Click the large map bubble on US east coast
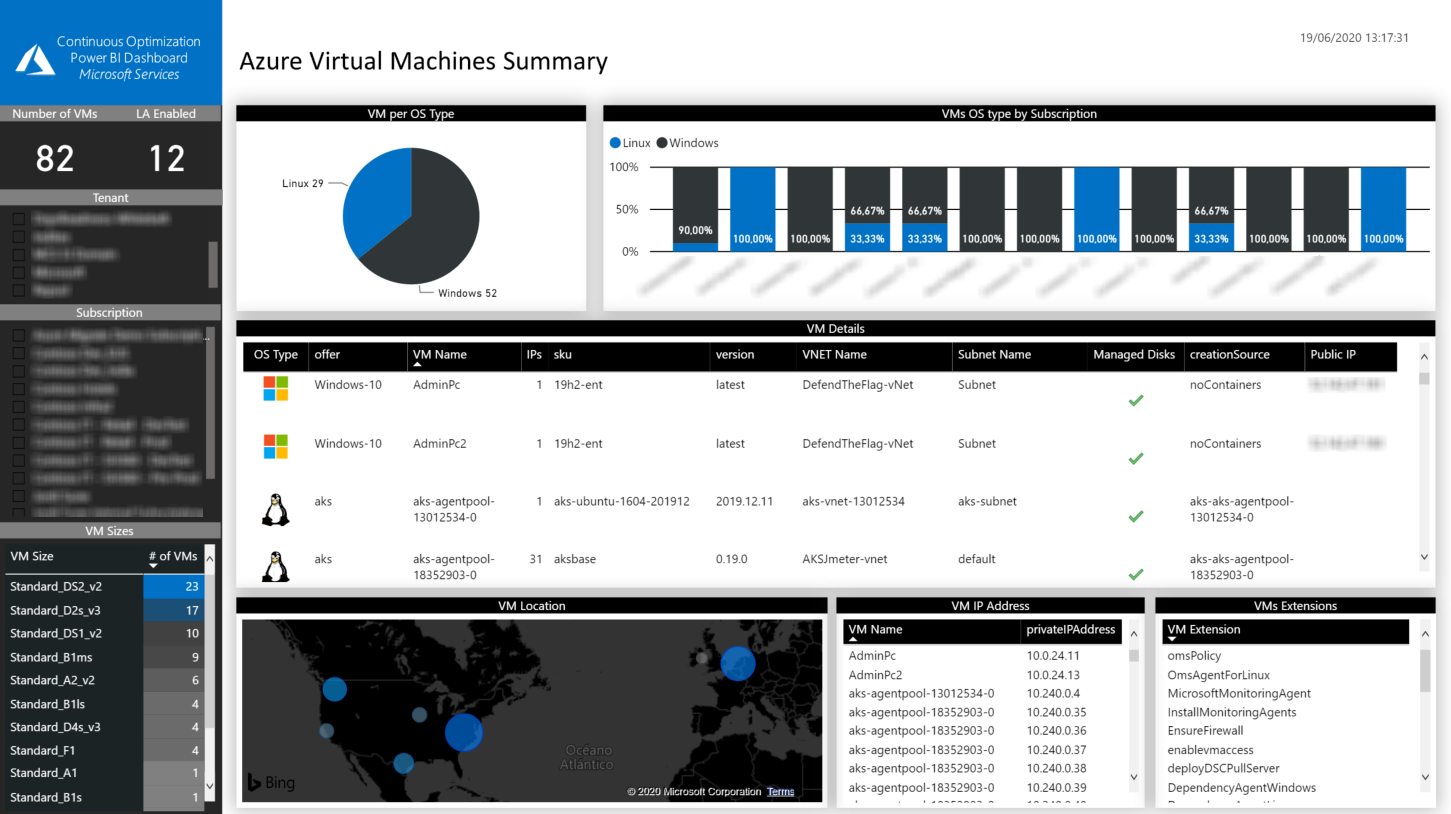 (463, 733)
